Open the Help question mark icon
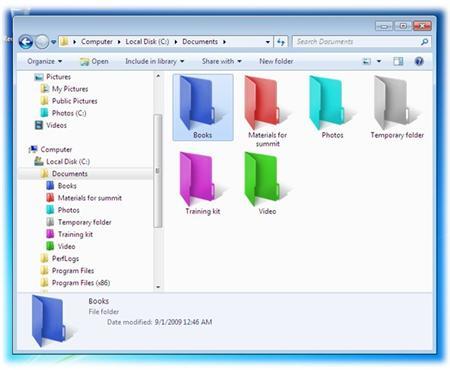This screenshot has width=450, height=370. point(419,61)
